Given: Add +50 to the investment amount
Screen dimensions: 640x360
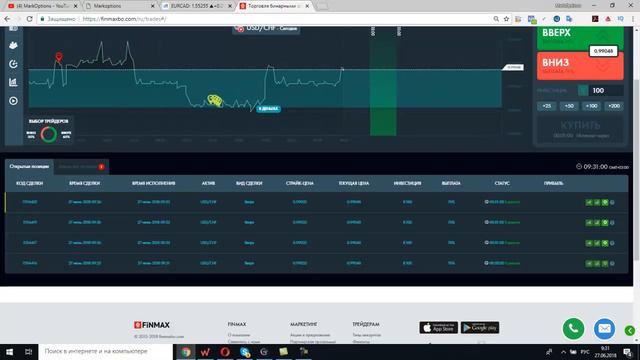Looking at the screenshot, I should (569, 106).
